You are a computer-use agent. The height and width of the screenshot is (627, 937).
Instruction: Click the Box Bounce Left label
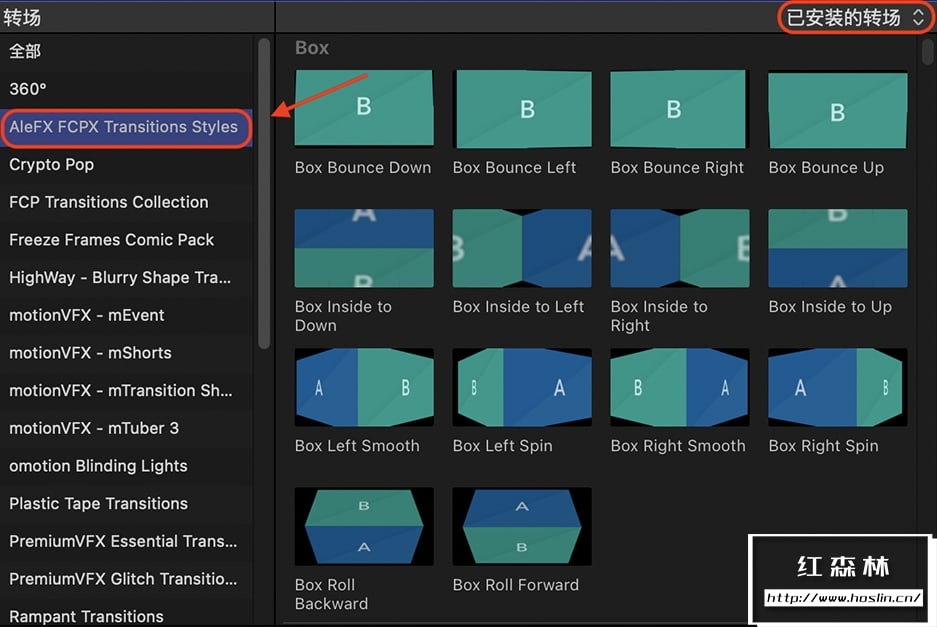tap(515, 168)
